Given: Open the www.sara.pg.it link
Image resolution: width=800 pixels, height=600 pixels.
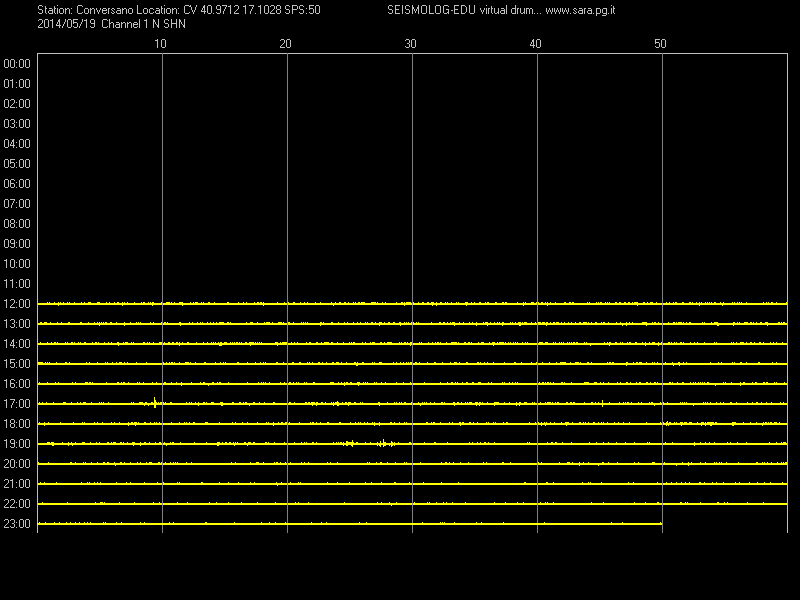Looking at the screenshot, I should tap(580, 10).
